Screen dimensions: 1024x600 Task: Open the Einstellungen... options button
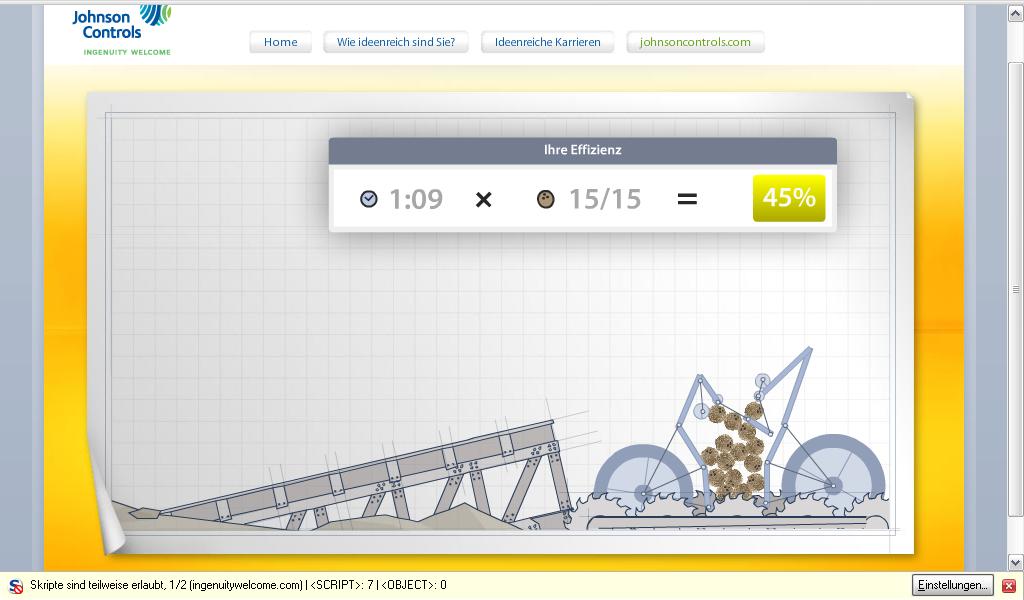pyautogui.click(x=952, y=585)
